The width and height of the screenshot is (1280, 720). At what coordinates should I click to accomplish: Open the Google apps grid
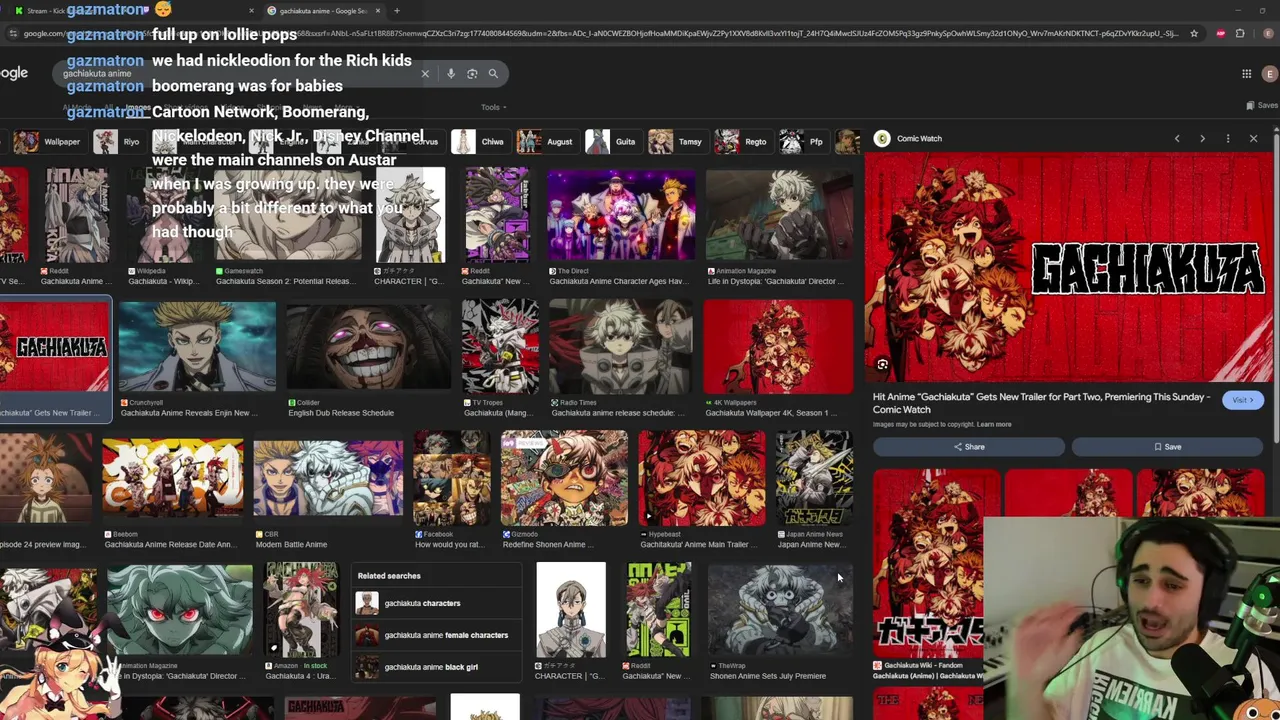pyautogui.click(x=1247, y=74)
